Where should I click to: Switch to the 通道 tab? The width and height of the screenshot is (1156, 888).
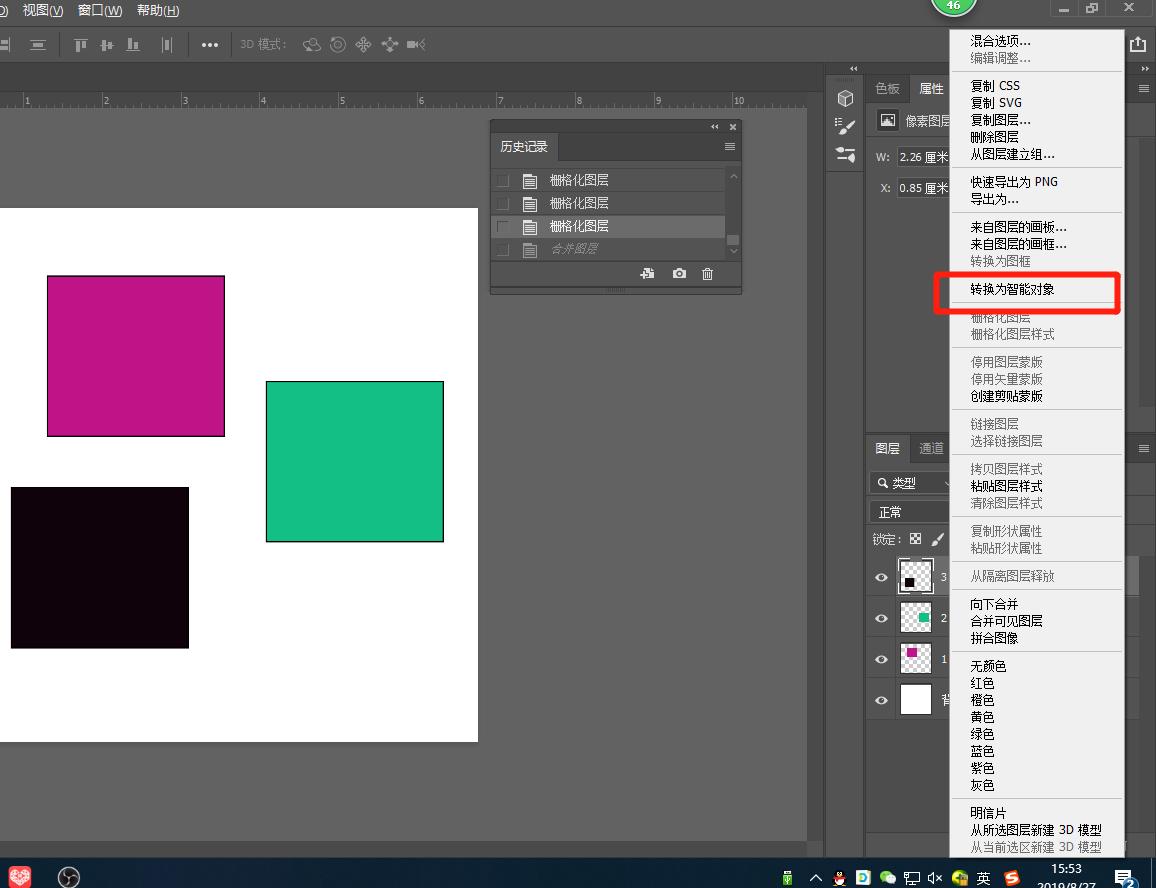click(931, 449)
